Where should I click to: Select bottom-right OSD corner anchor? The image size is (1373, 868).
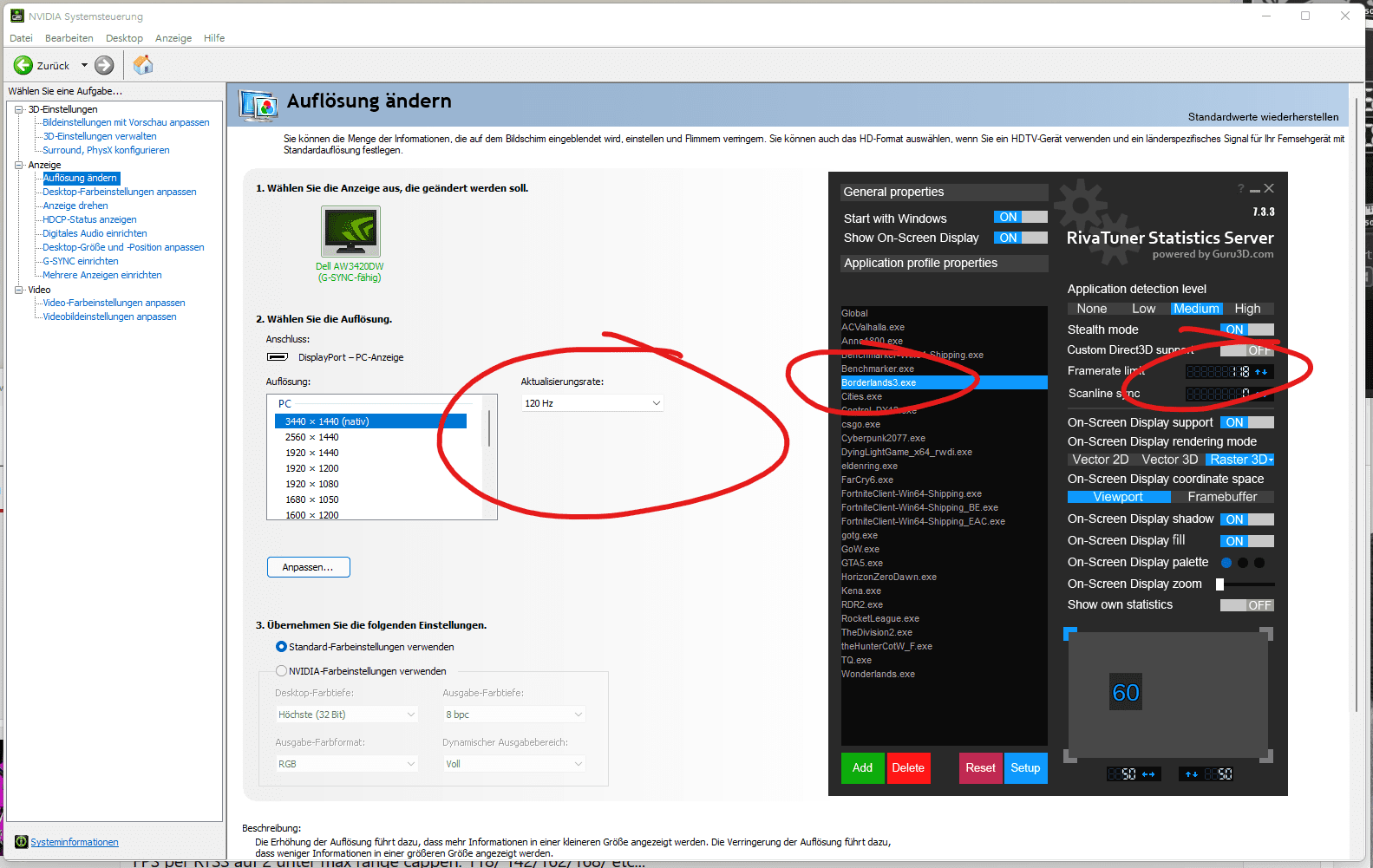pyautogui.click(x=1266, y=756)
